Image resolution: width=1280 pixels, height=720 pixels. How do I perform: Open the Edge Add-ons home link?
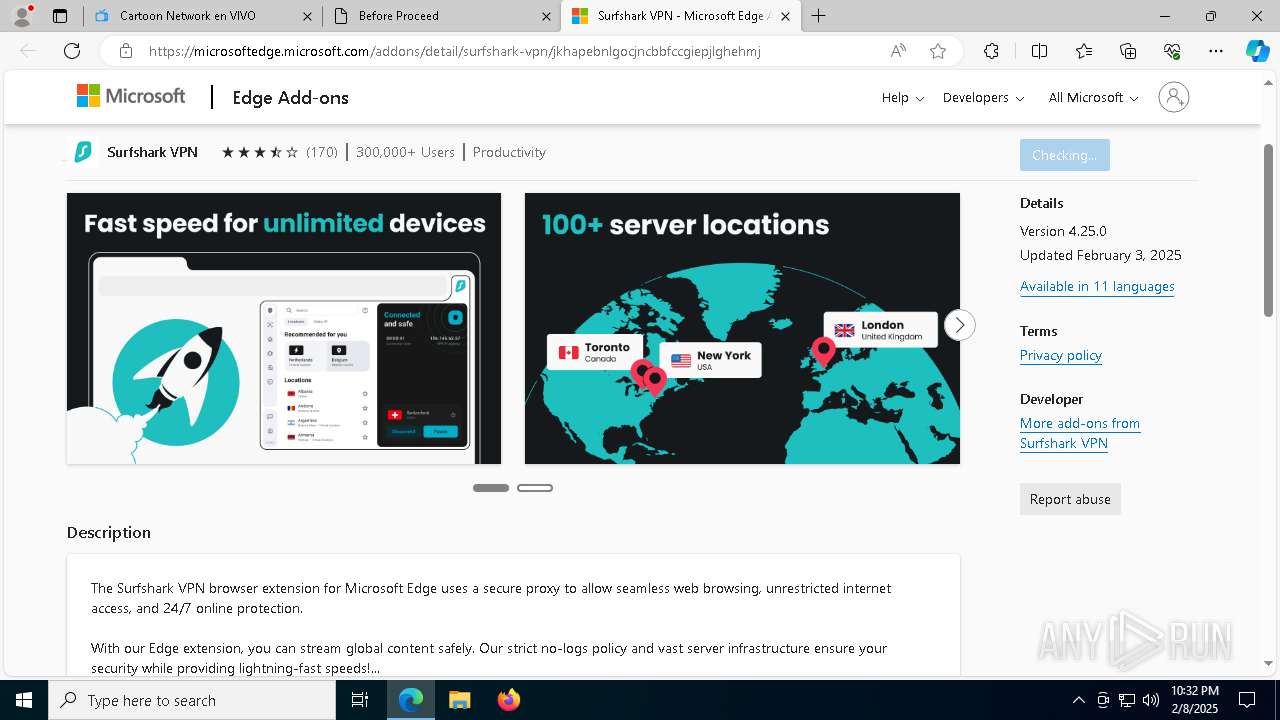pos(290,97)
